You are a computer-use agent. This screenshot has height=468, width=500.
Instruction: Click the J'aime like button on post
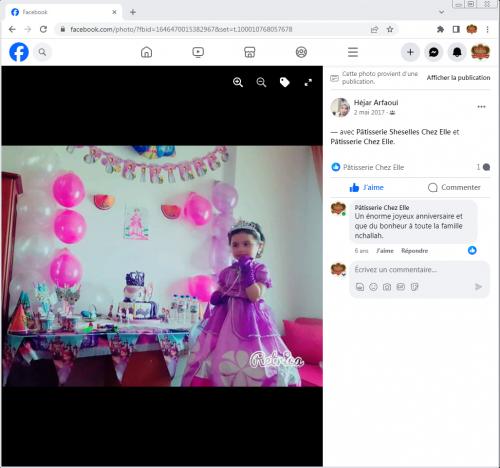367,187
